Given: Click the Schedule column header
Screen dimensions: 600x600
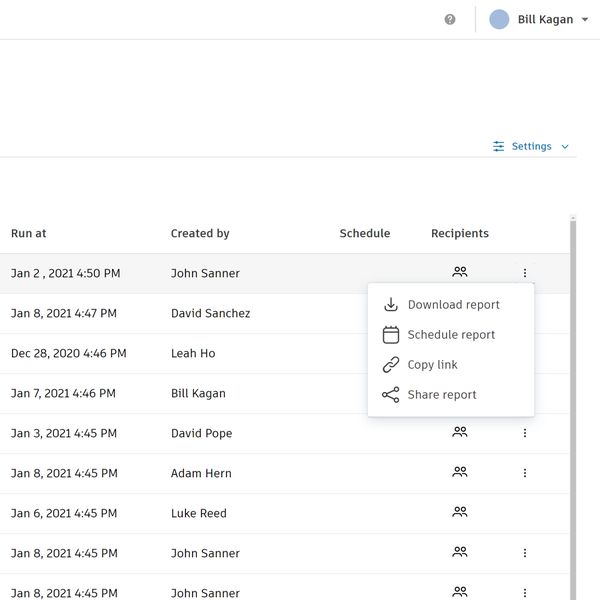Looking at the screenshot, I should (x=364, y=233).
